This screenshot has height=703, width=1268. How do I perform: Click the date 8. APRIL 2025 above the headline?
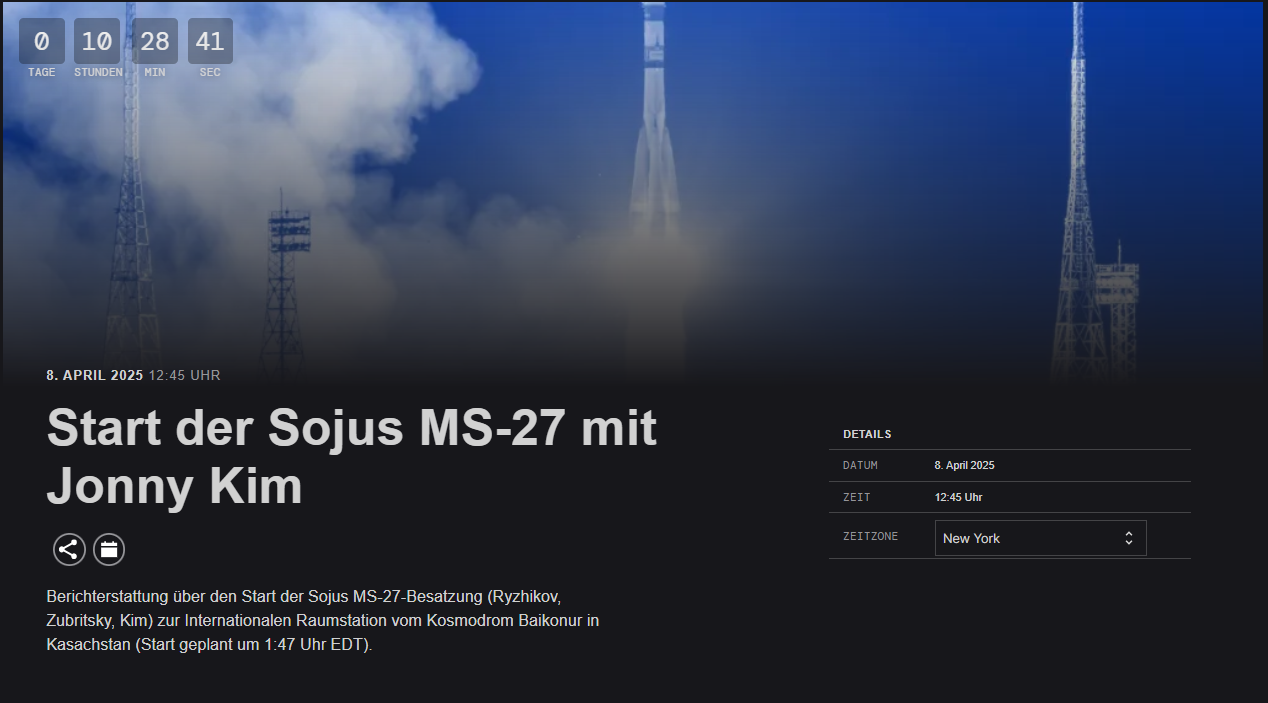click(95, 376)
